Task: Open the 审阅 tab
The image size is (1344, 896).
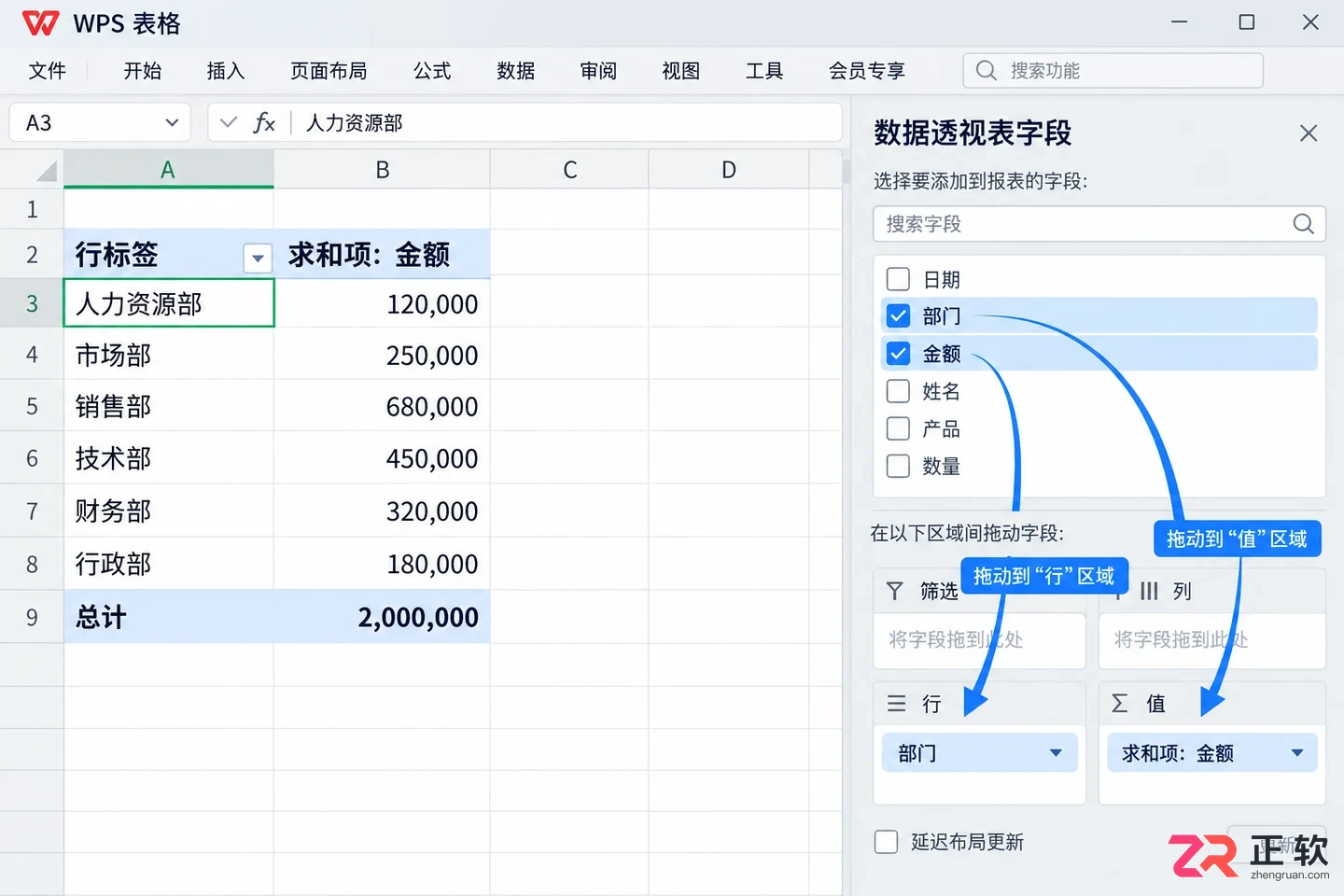Action: pos(598,71)
